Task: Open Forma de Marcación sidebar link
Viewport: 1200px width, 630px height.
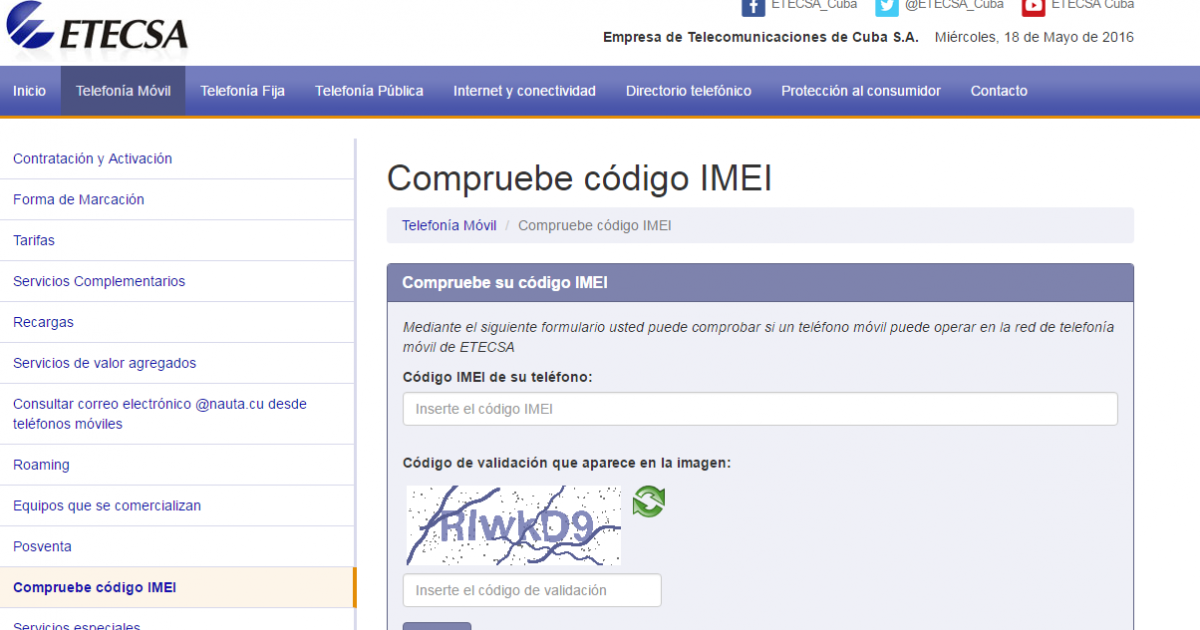Action: [79, 200]
